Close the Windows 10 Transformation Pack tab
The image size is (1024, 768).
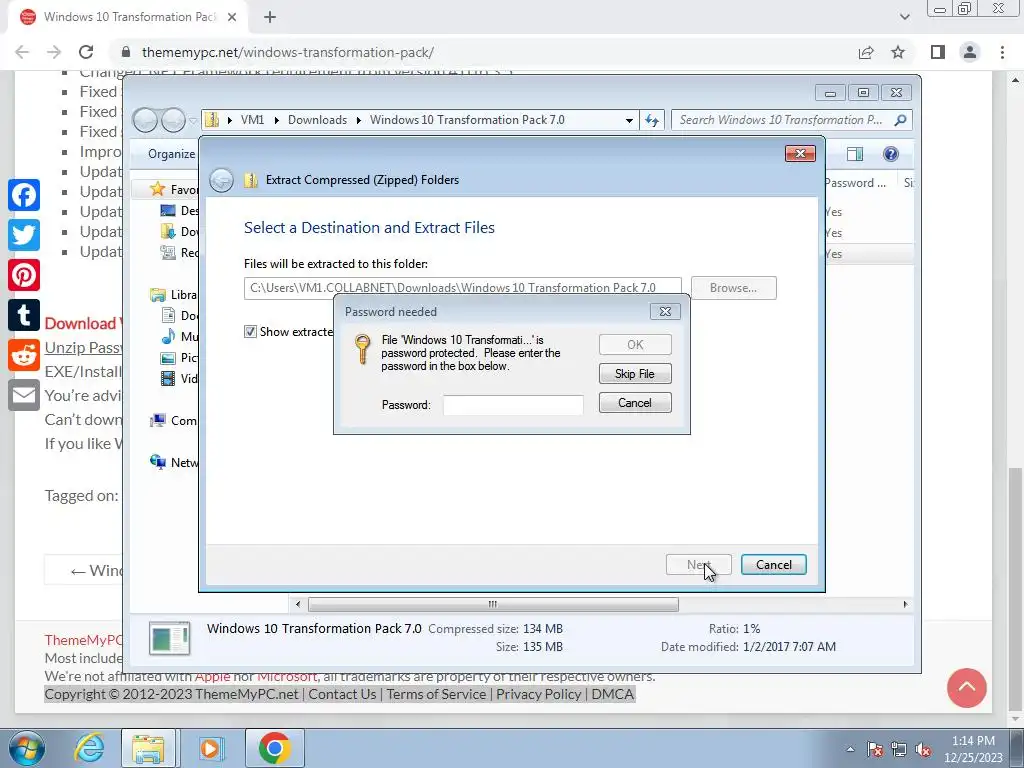coord(232,17)
